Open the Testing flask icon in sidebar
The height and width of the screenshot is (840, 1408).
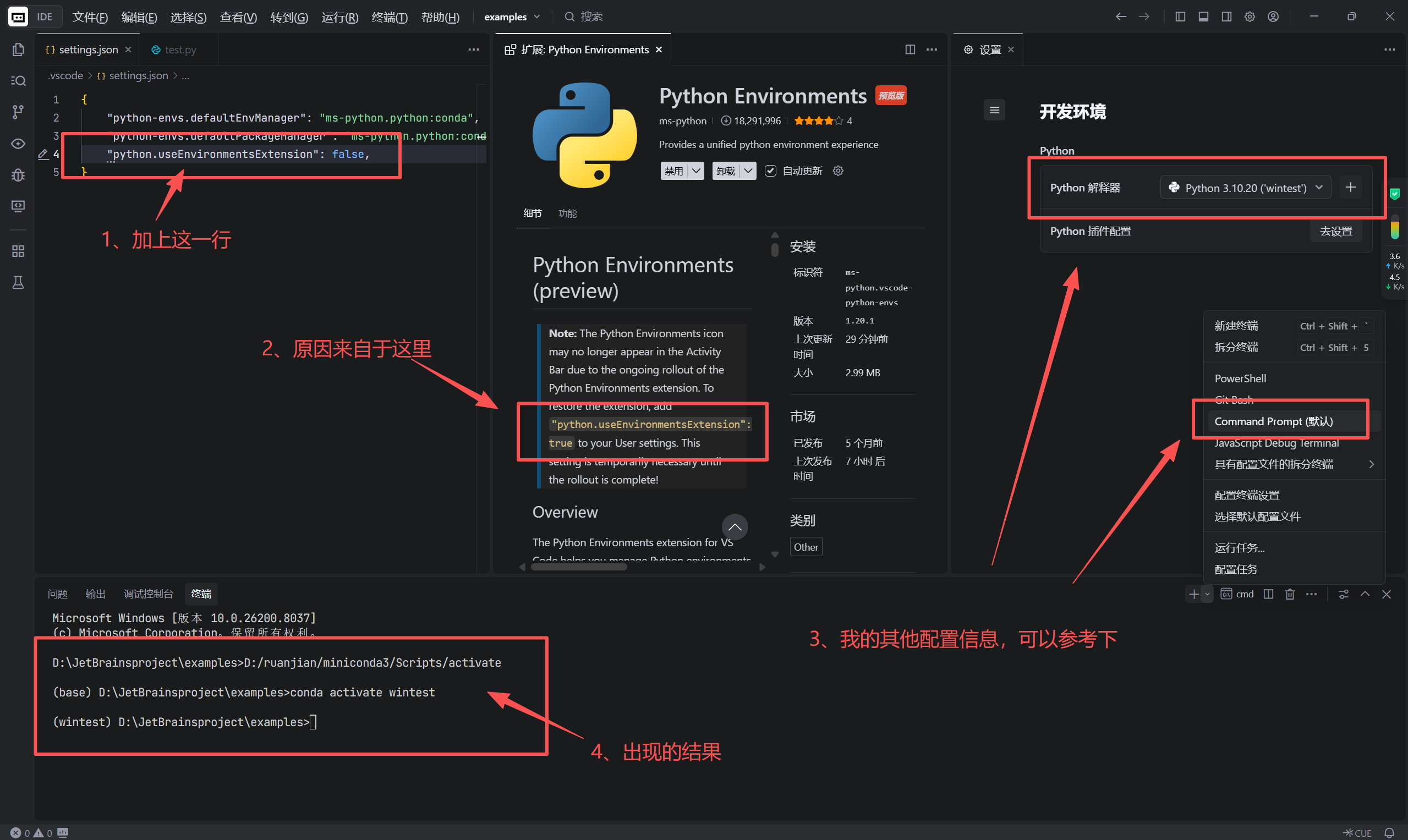click(18, 282)
